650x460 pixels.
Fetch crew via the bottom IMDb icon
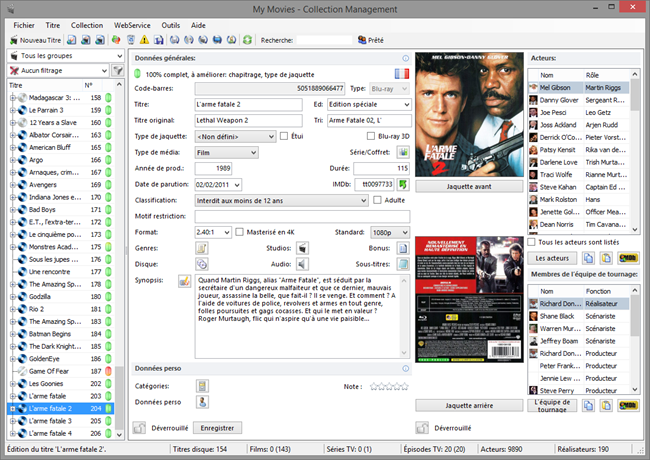tap(628, 405)
